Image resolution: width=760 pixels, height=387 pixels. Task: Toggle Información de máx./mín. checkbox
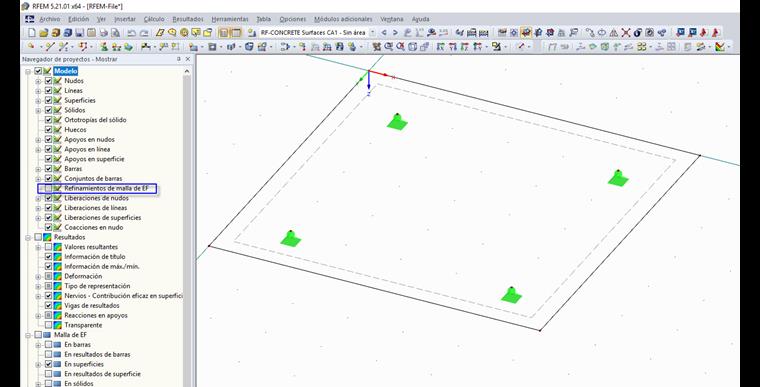(48, 266)
